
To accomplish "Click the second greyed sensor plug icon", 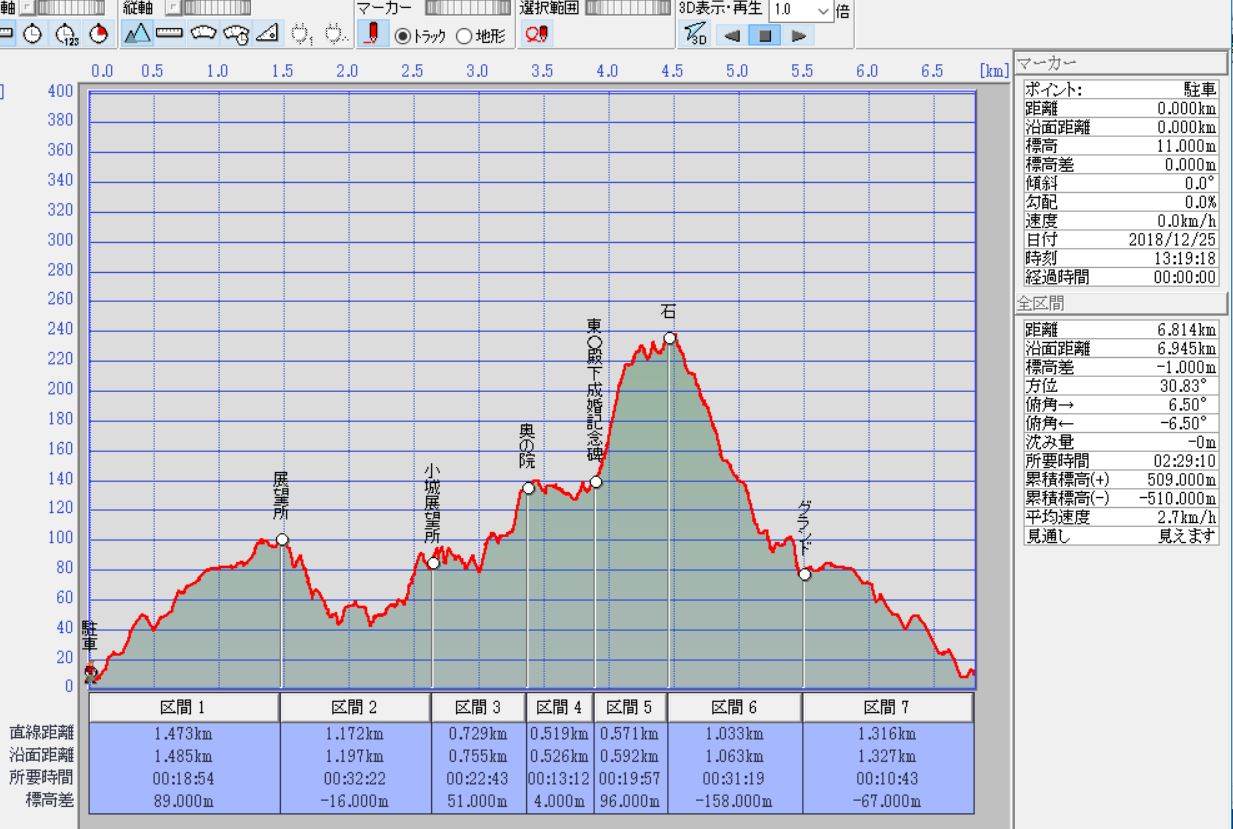I will tap(335, 34).
